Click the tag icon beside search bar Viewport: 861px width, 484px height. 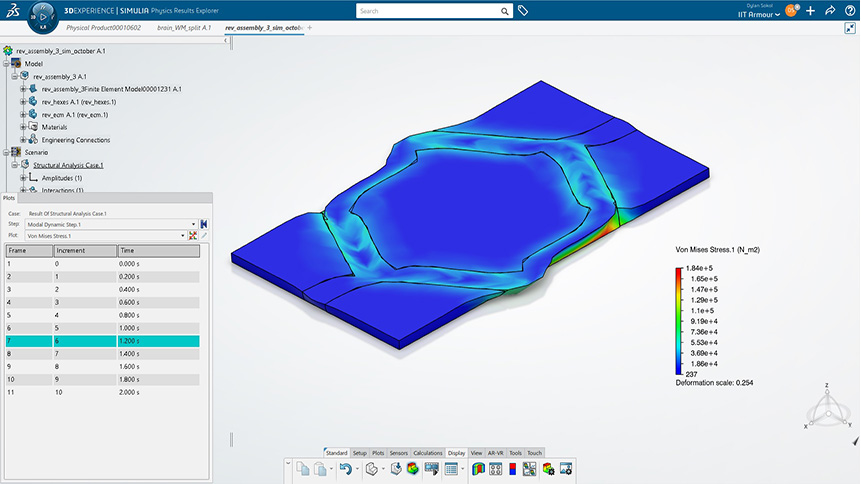[x=523, y=11]
